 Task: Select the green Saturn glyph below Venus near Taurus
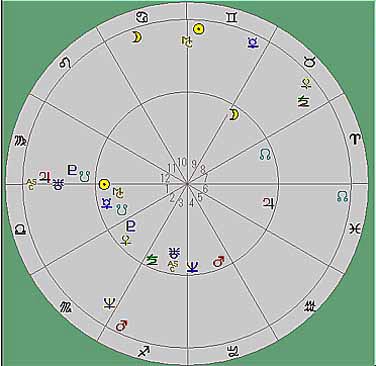(304, 101)
